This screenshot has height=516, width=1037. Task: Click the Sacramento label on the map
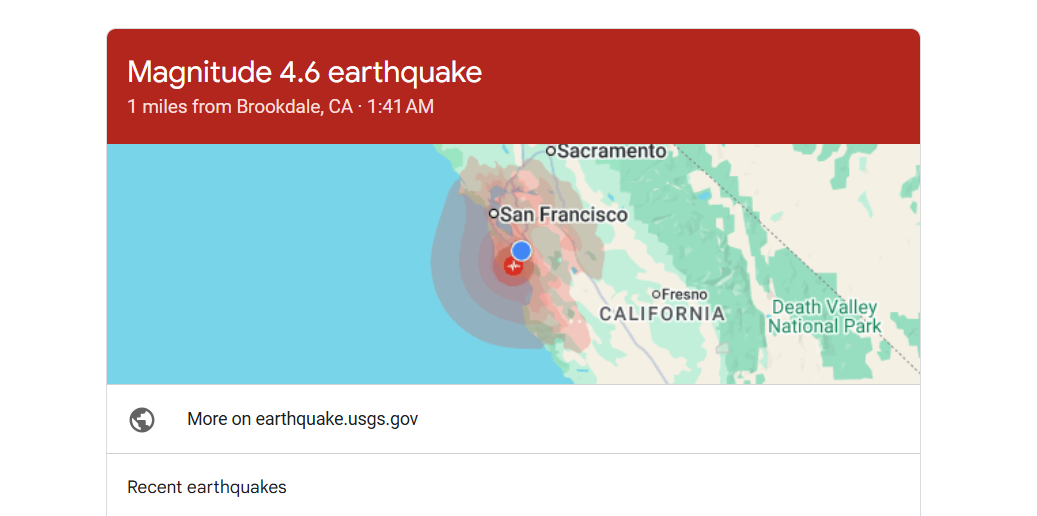click(x=611, y=151)
